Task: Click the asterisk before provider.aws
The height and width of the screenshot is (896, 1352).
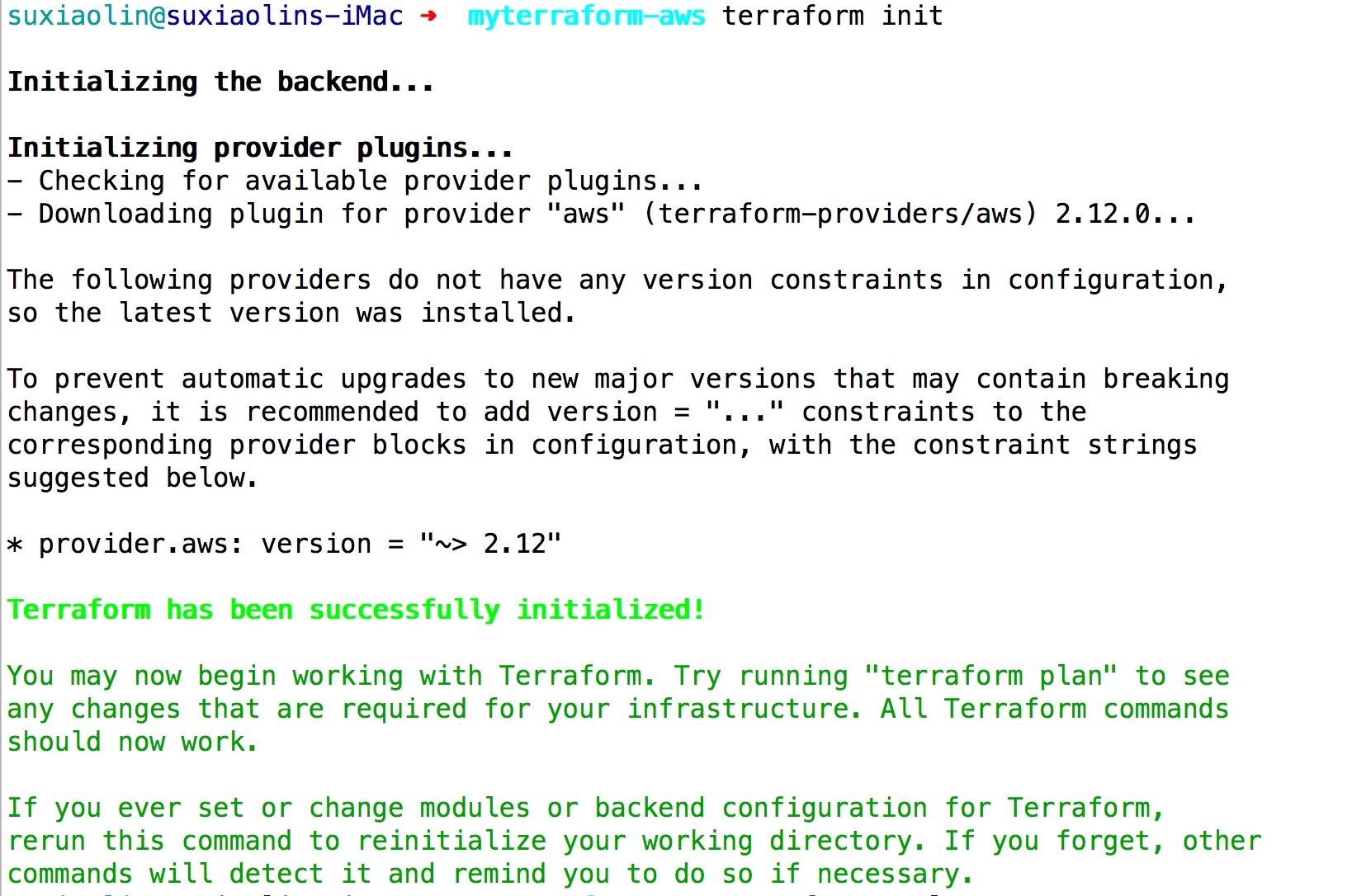Action: [x=15, y=545]
